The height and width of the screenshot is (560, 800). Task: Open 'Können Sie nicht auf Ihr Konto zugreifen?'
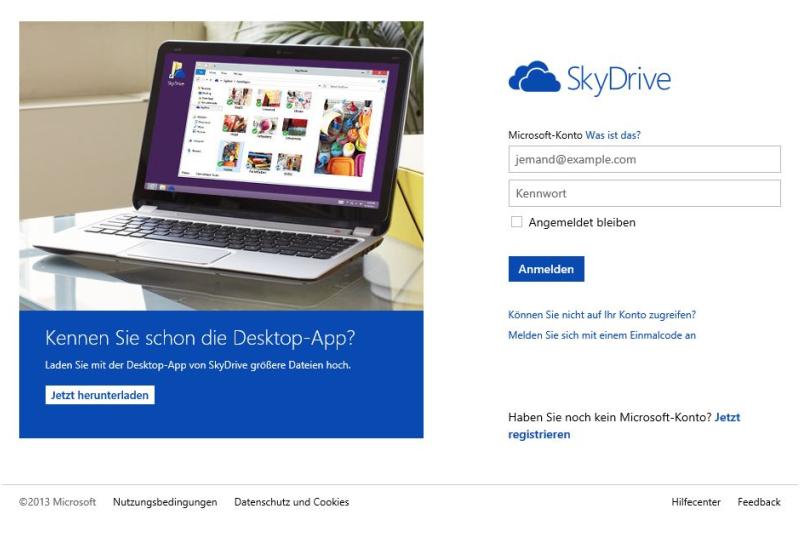pyautogui.click(x=601, y=315)
